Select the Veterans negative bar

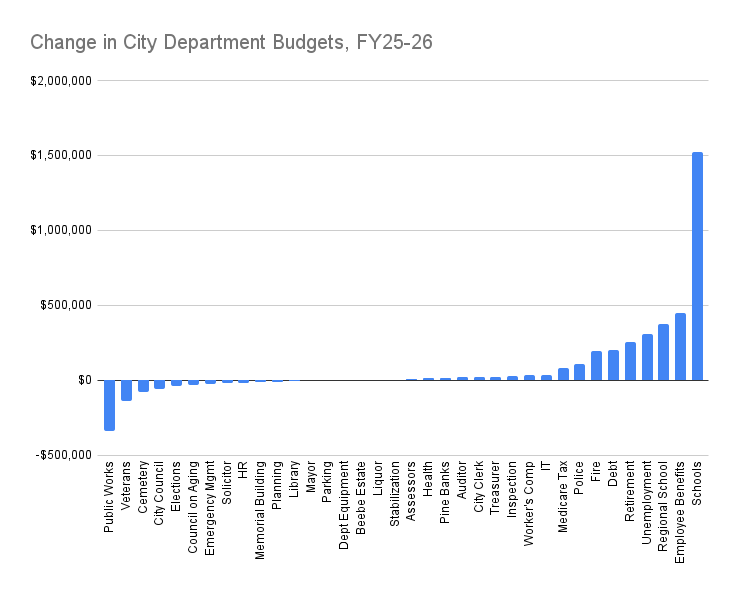tap(126, 390)
